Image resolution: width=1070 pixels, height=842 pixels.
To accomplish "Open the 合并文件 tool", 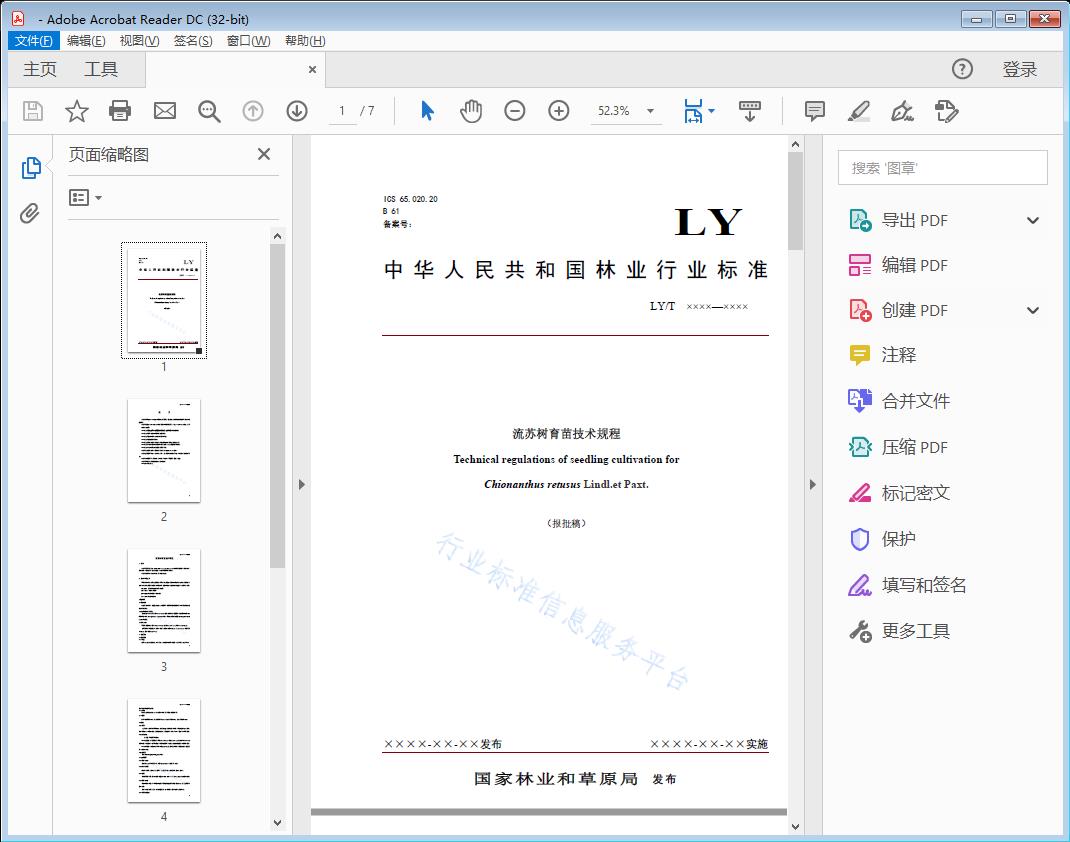I will 915,401.
